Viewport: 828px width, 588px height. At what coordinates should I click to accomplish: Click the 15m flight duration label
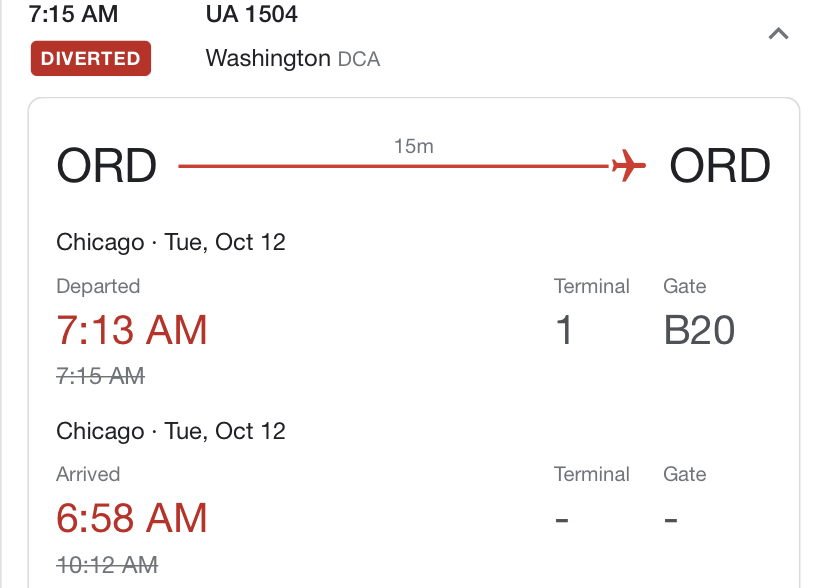414,146
